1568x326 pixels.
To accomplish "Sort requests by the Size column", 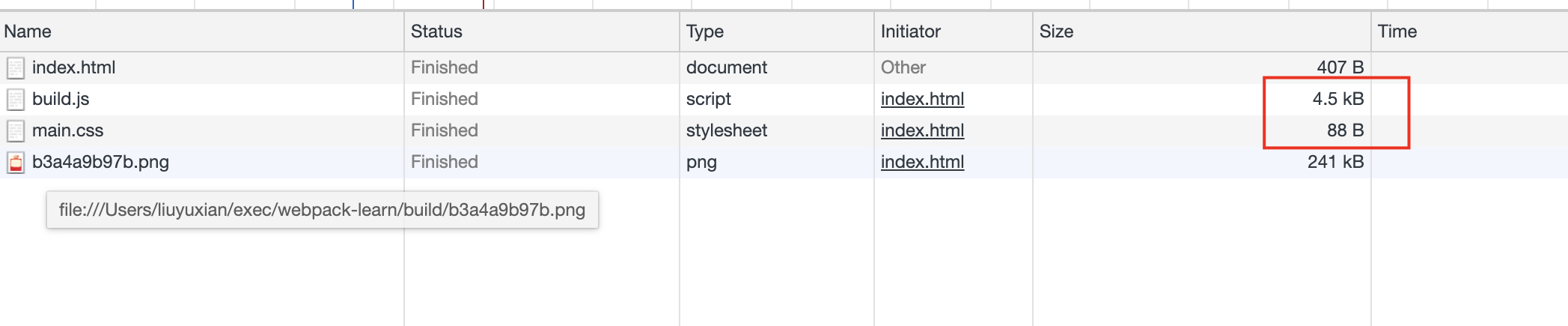I will [x=1202, y=31].
